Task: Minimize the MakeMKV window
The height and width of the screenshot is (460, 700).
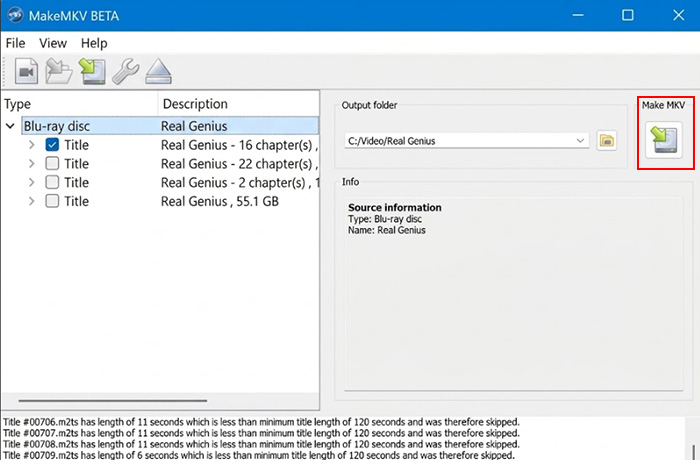Action: 578,15
